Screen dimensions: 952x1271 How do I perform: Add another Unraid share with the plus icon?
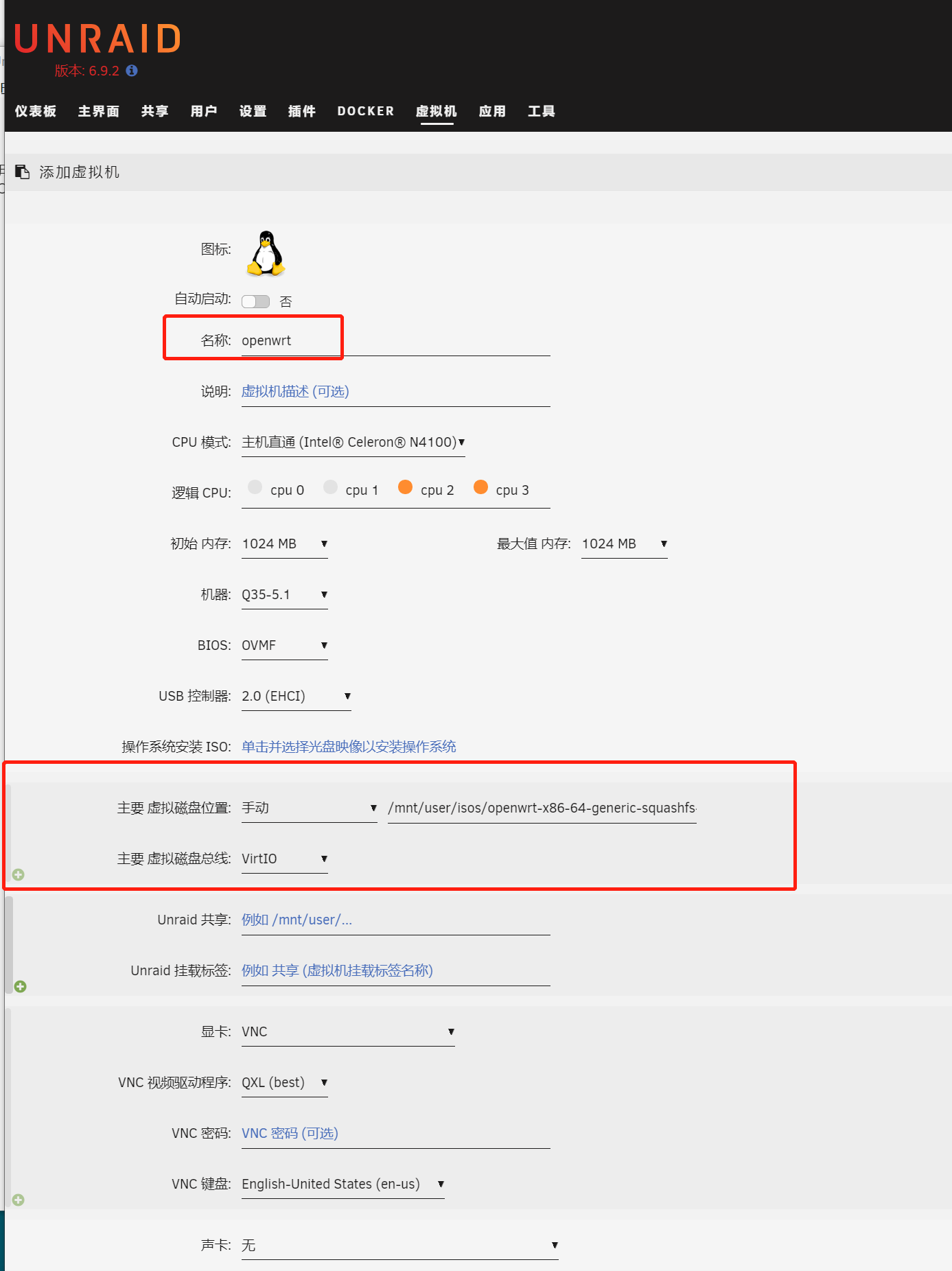click(x=21, y=986)
